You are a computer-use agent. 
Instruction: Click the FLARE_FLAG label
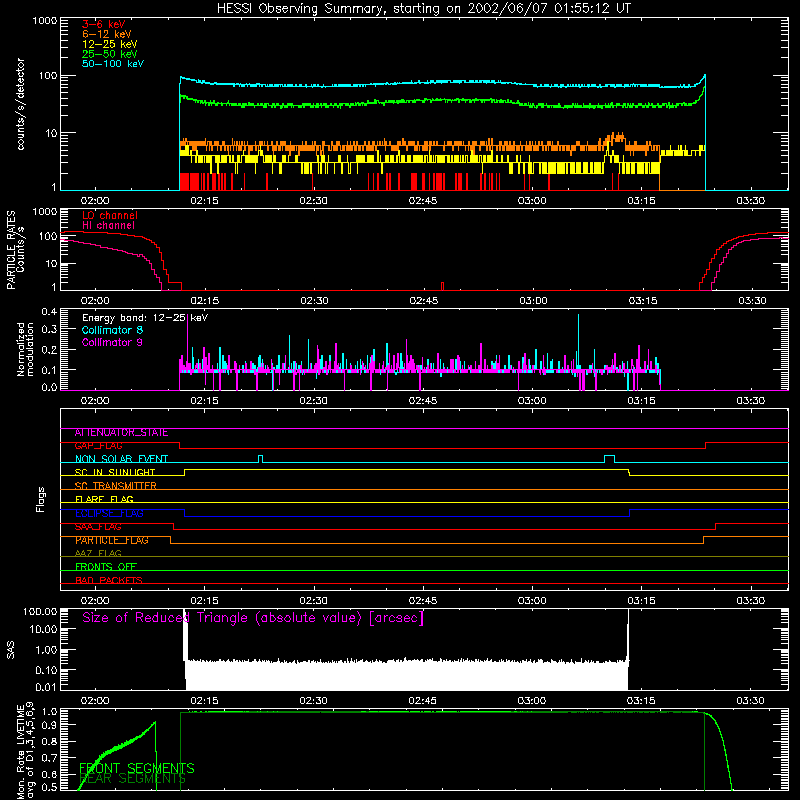104,499
